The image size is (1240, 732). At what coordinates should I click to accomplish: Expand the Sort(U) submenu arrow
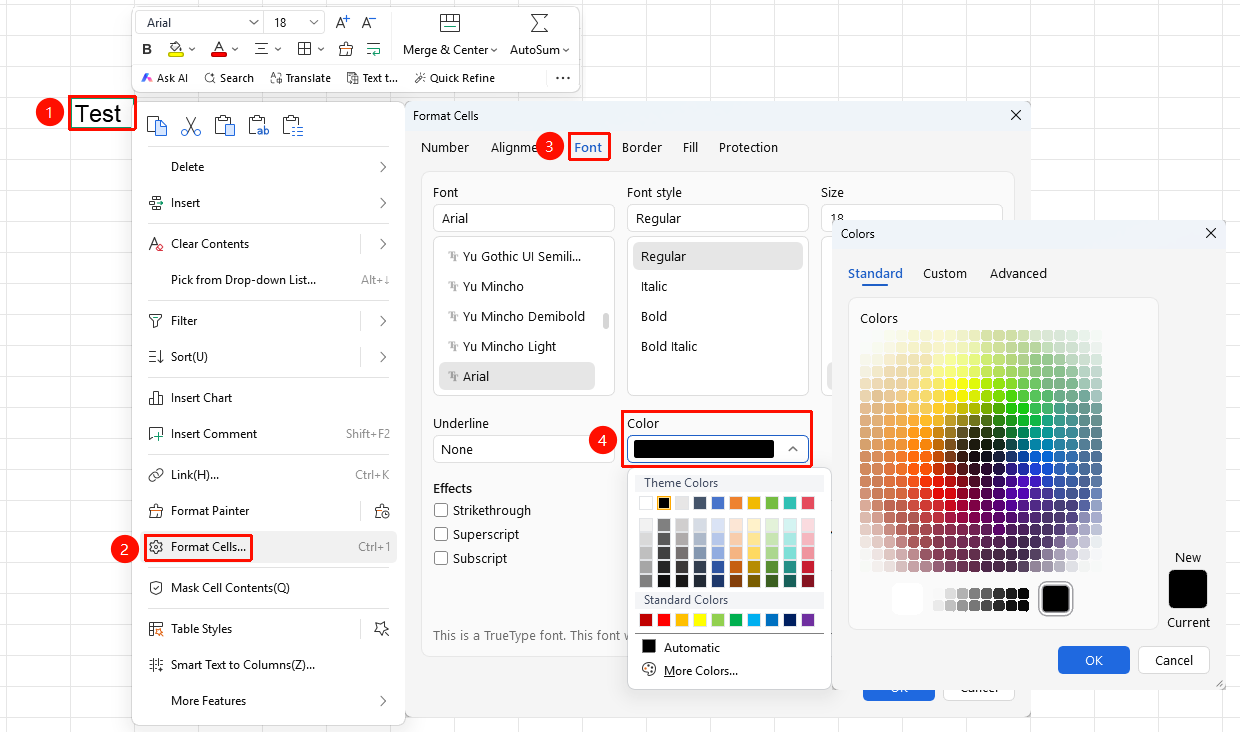[383, 357]
